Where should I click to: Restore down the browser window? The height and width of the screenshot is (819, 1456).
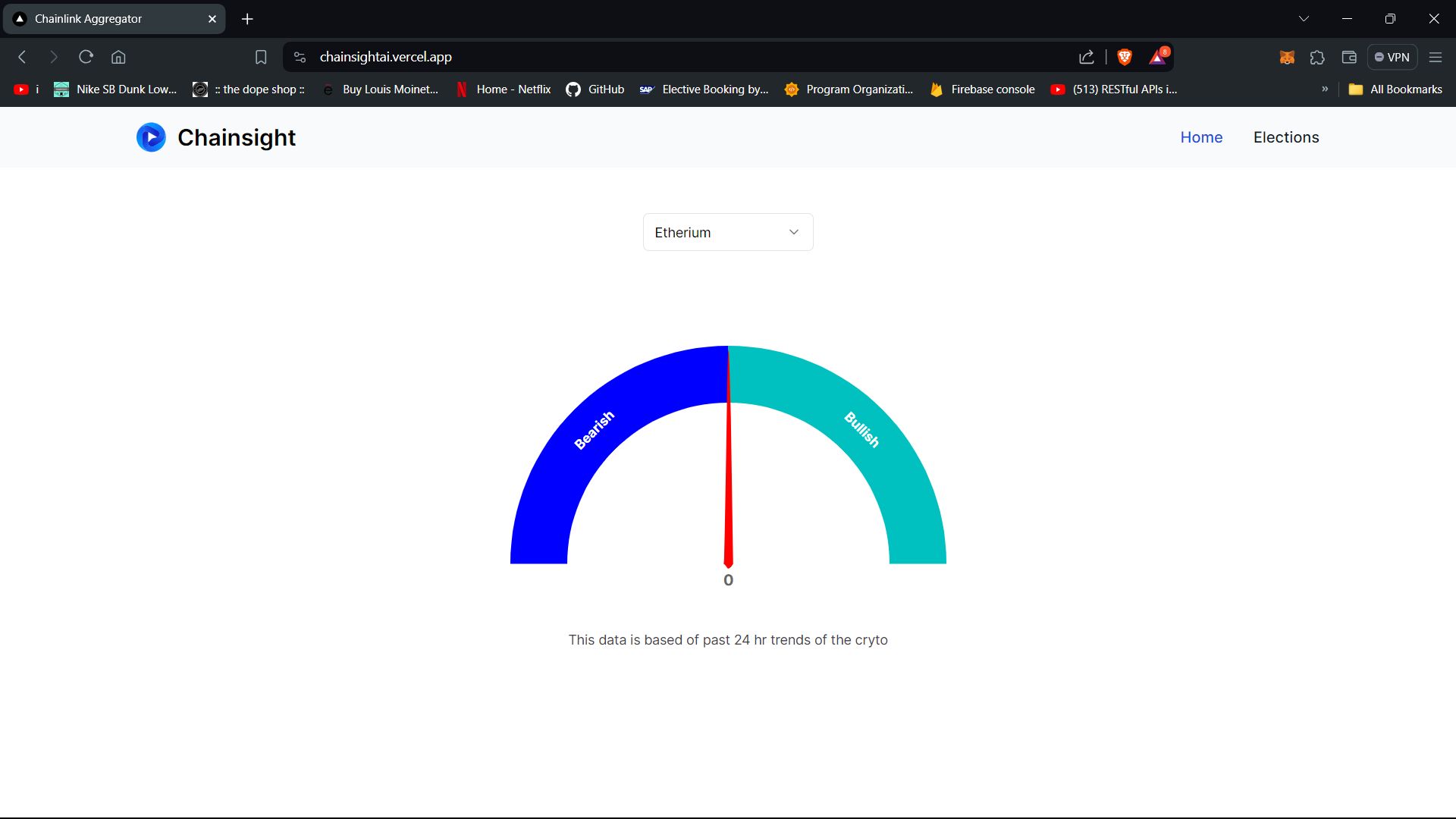pos(1390,19)
